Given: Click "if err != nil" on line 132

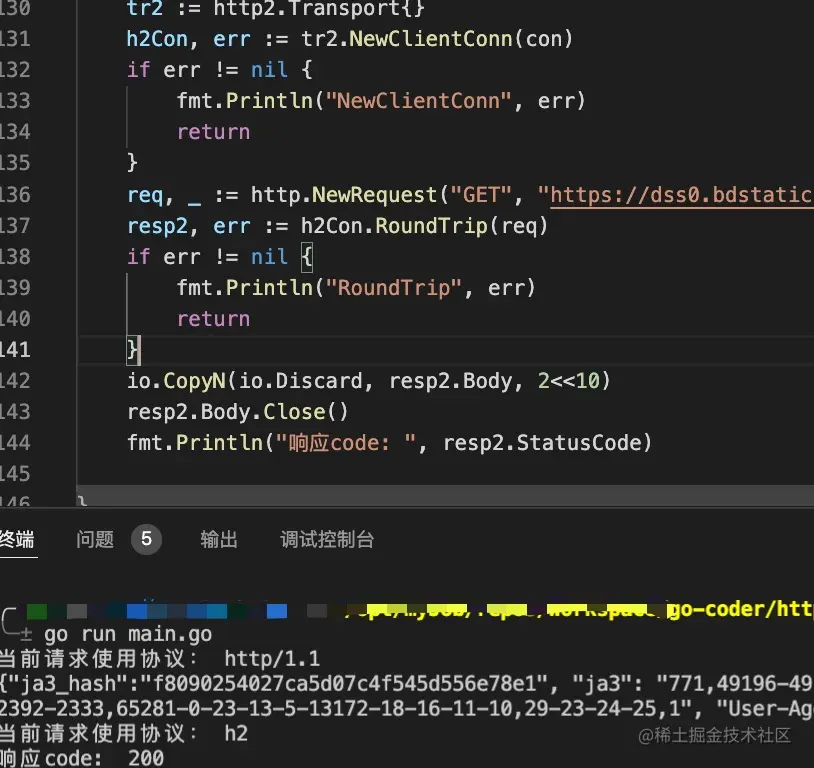Looking at the screenshot, I should [x=208, y=70].
